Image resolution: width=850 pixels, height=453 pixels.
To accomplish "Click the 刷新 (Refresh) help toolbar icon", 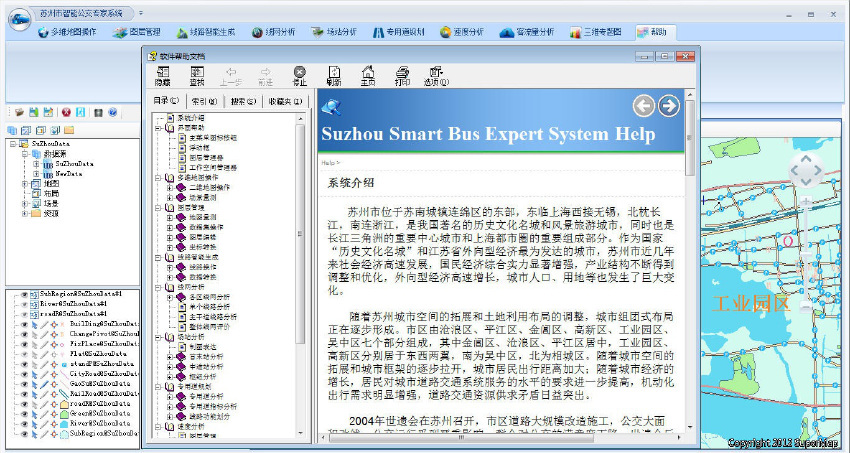I will (x=334, y=76).
